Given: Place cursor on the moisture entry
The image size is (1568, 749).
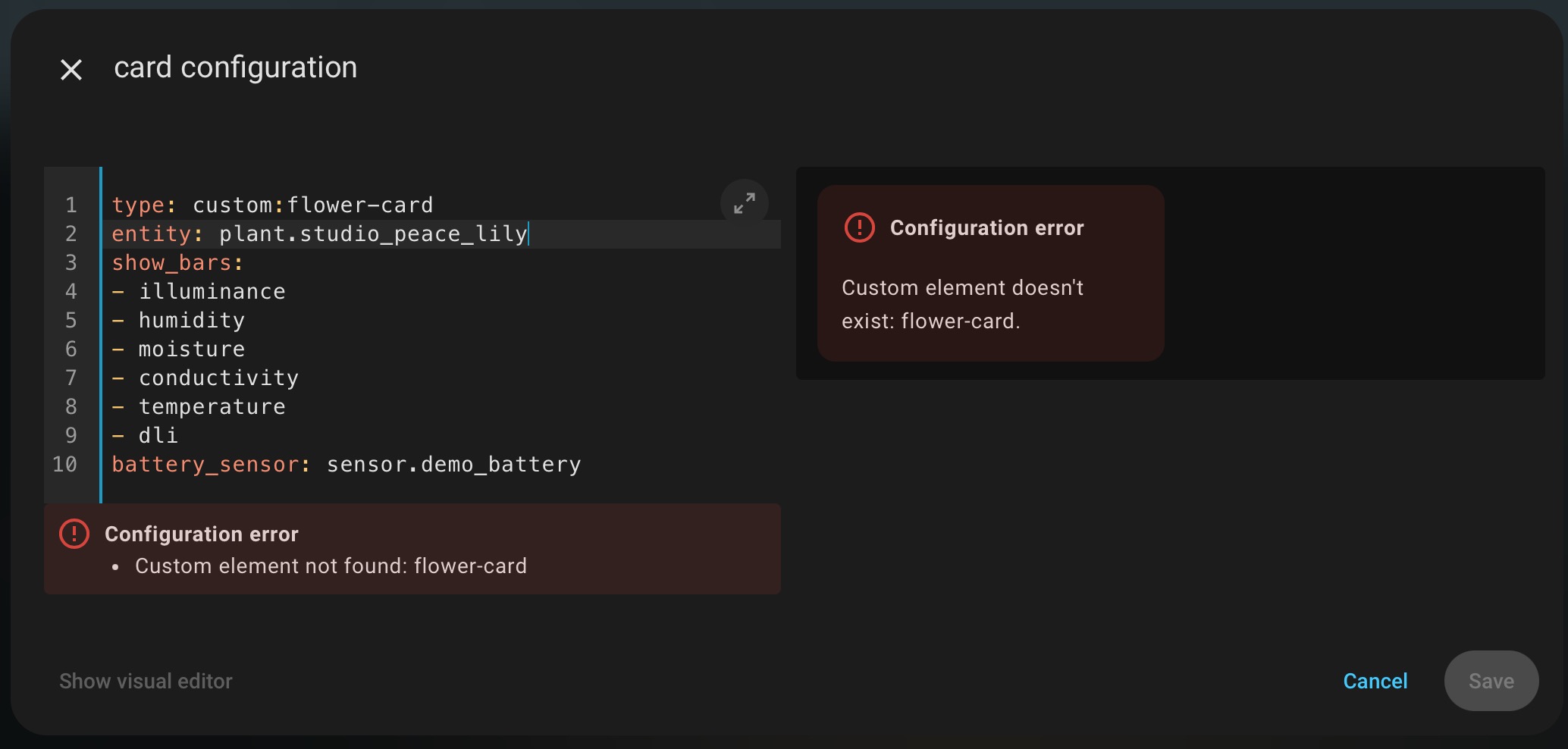Looking at the screenshot, I should tap(191, 349).
